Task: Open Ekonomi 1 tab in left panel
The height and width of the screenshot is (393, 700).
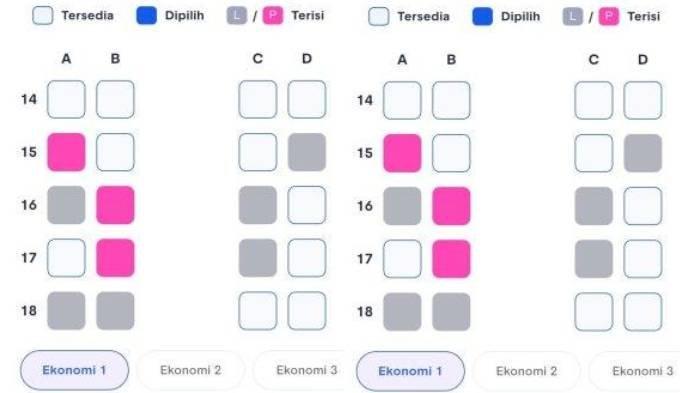Action: click(x=74, y=370)
